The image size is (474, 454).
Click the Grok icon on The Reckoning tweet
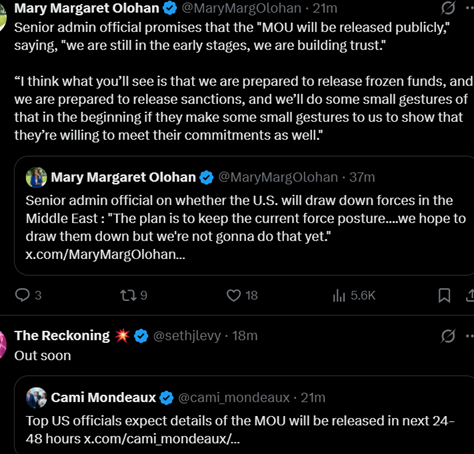point(448,336)
